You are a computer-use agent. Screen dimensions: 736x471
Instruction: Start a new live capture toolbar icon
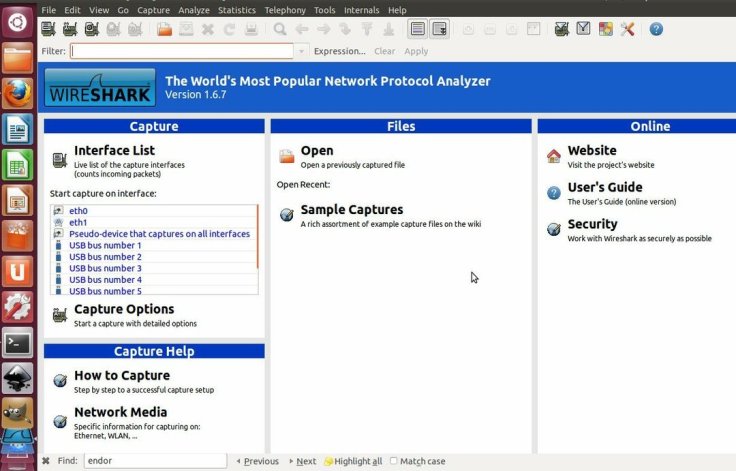pyautogui.click(x=92, y=29)
